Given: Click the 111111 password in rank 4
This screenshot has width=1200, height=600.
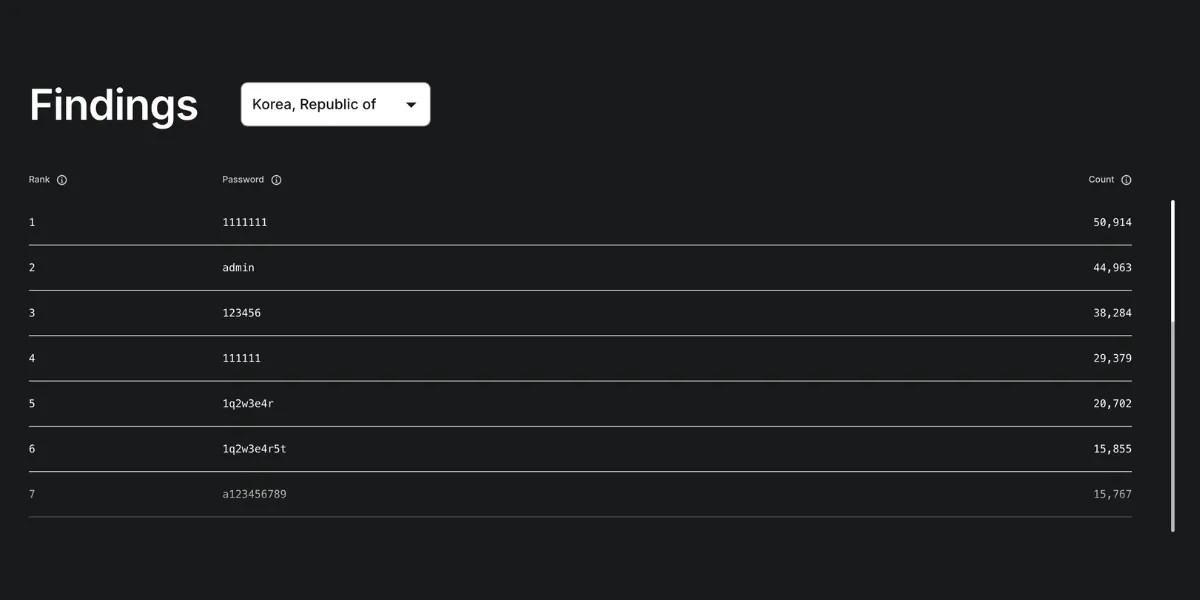Looking at the screenshot, I should click(x=241, y=358).
